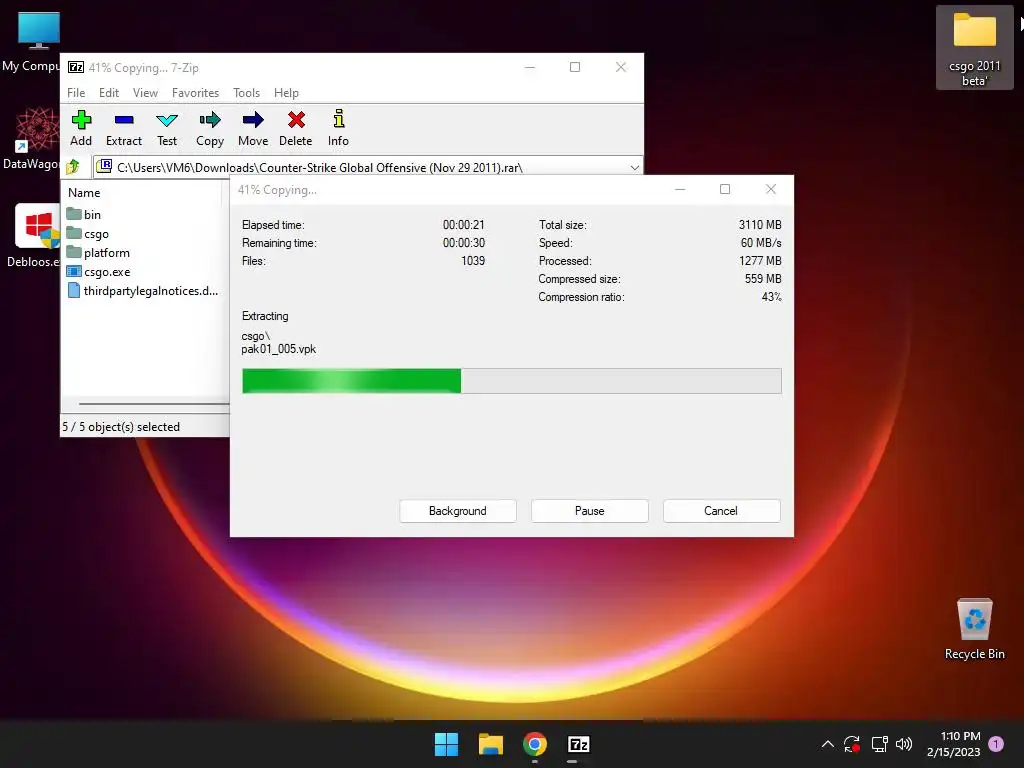Expand the archive path dropdown
Image resolution: width=1024 pixels, height=768 pixels.
tap(634, 168)
